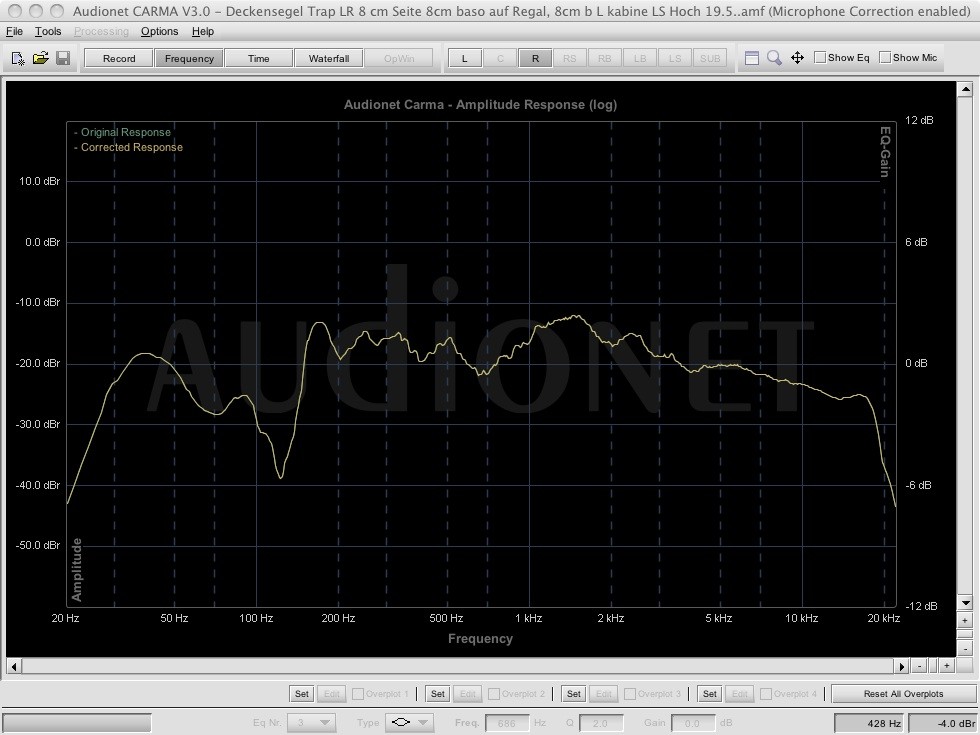Image resolution: width=980 pixels, height=735 pixels.
Task: Toggle the L channel button
Action: pos(464,58)
